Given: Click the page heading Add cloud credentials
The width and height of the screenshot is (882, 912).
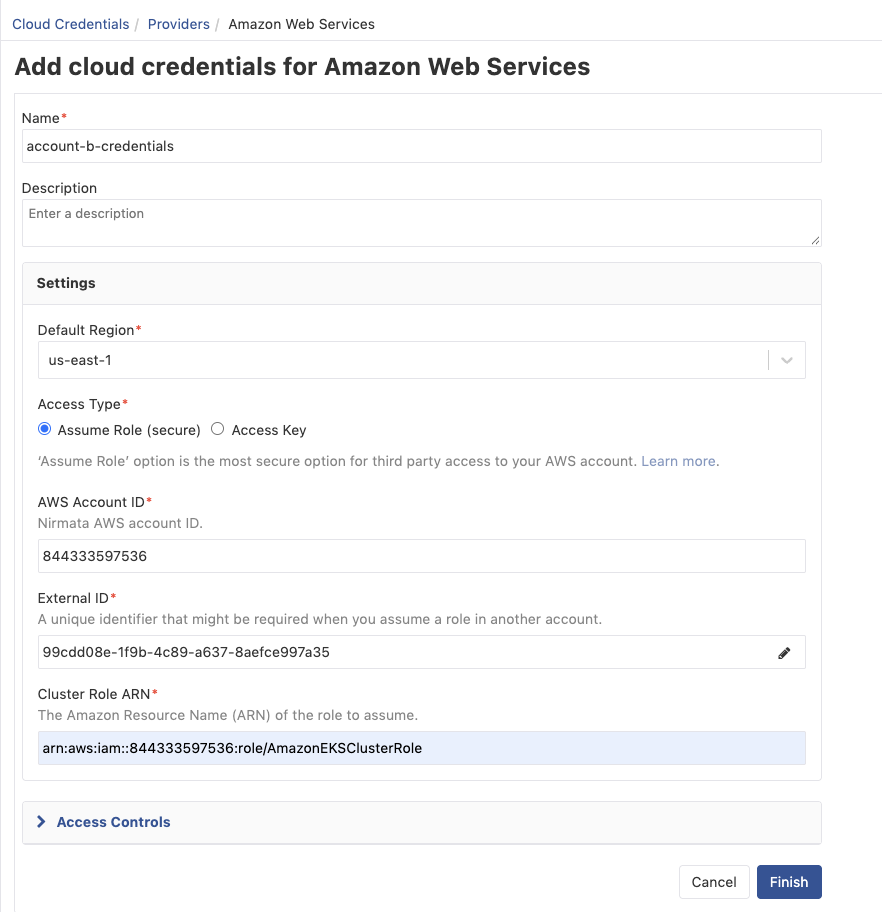Looking at the screenshot, I should [302, 66].
